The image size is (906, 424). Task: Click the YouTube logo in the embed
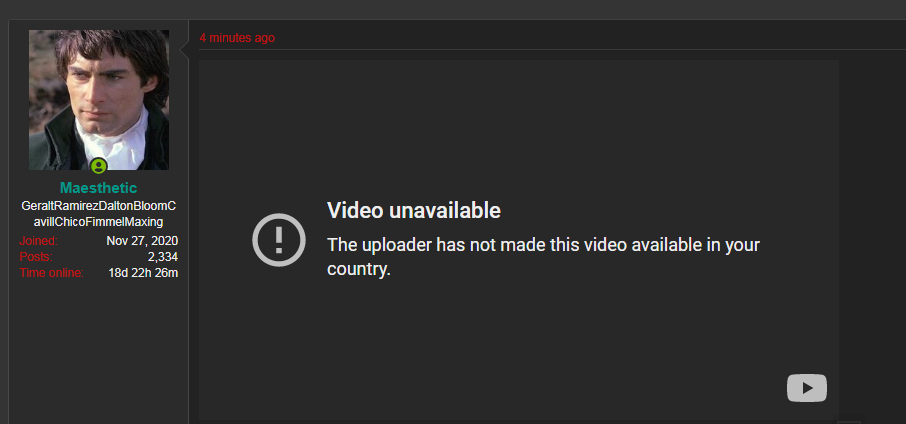[x=807, y=388]
